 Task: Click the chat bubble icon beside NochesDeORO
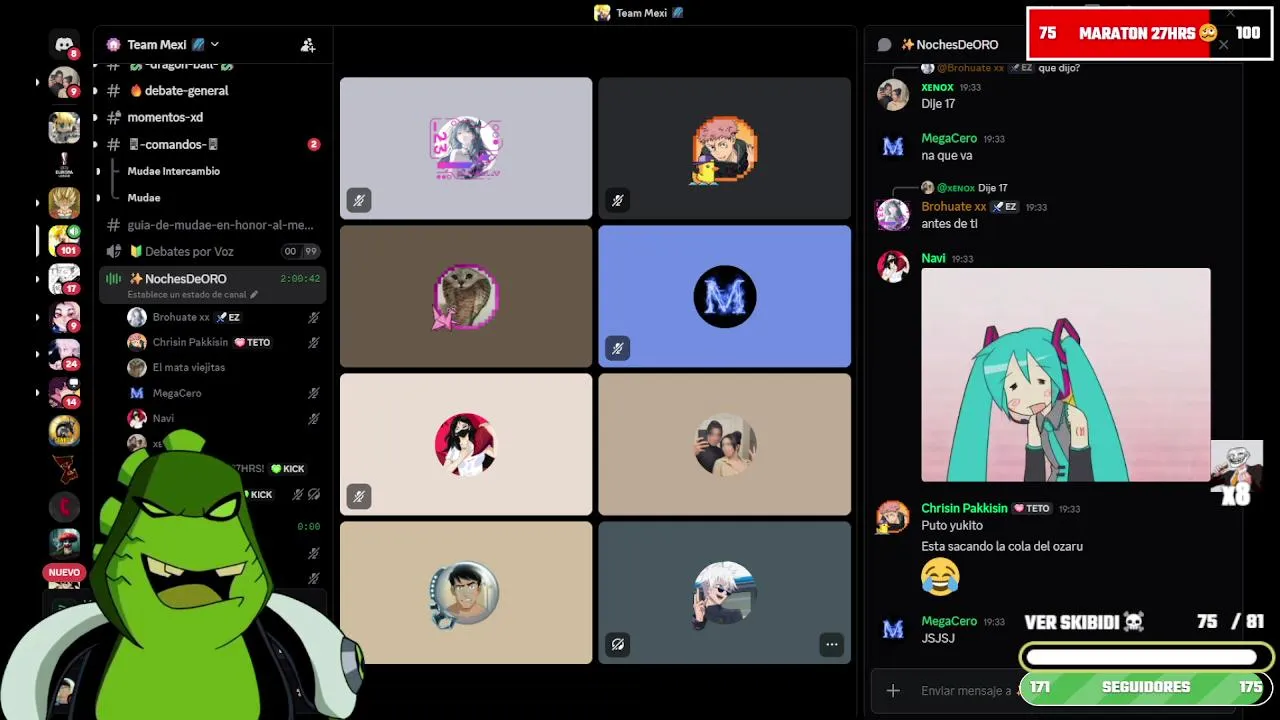coord(884,44)
